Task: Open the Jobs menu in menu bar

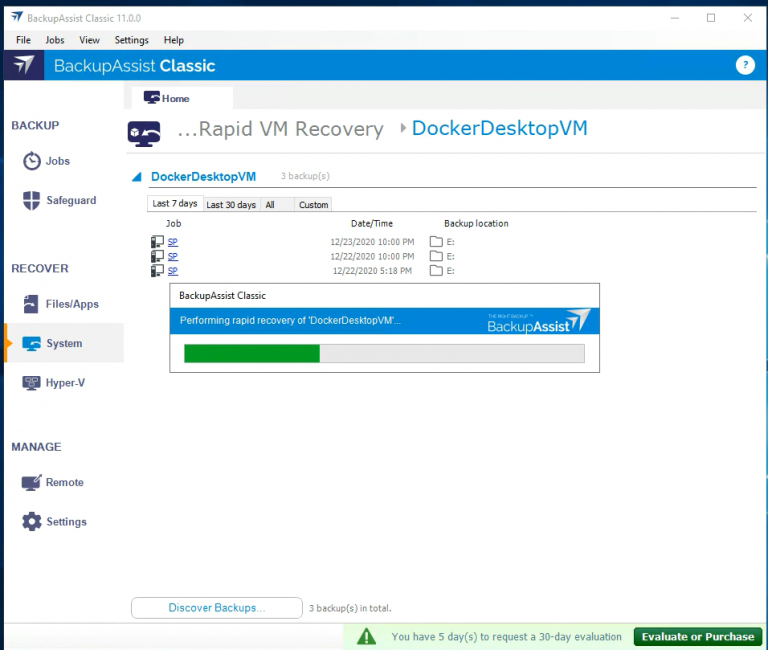Action: tap(55, 40)
